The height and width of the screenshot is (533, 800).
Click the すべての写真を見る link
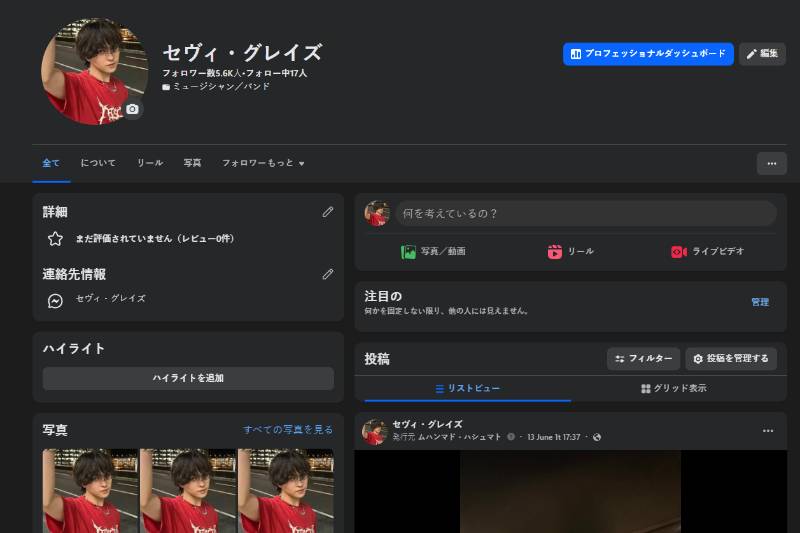click(x=288, y=429)
